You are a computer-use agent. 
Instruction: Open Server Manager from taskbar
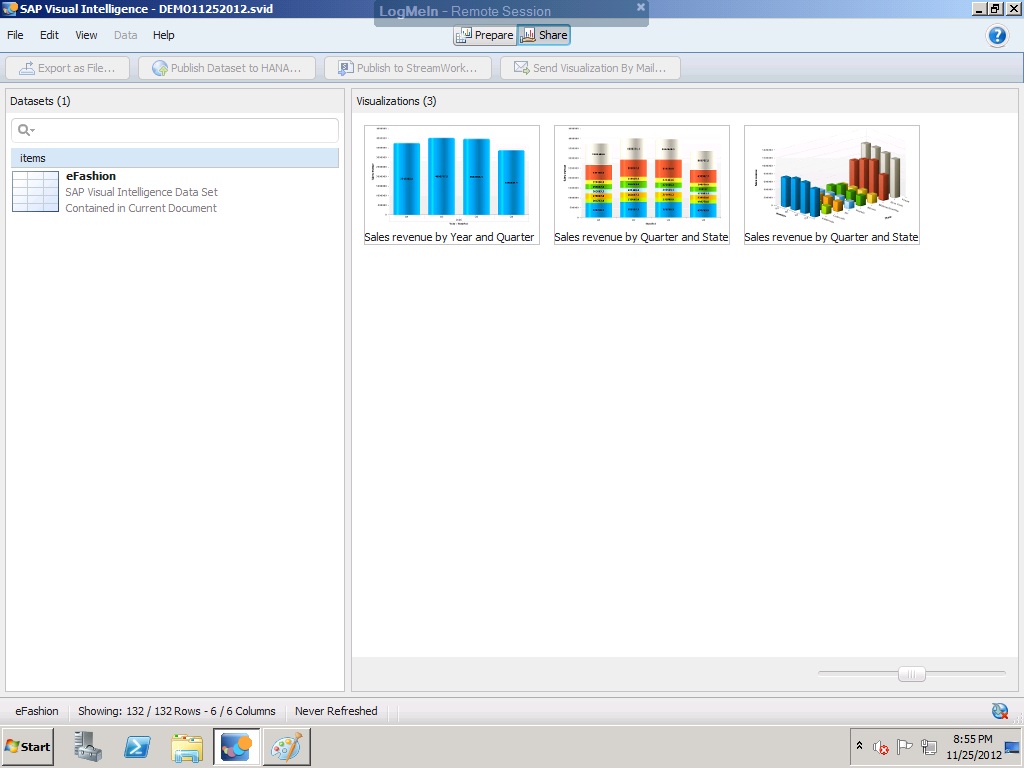tap(88, 746)
